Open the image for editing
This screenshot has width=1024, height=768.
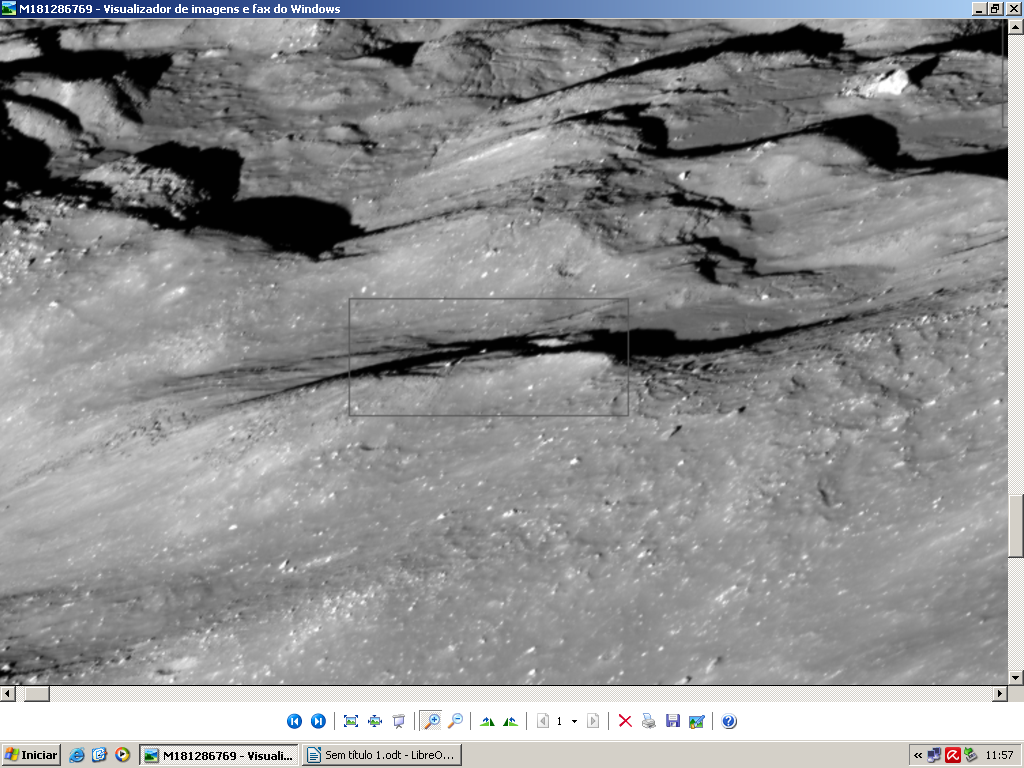(x=697, y=721)
